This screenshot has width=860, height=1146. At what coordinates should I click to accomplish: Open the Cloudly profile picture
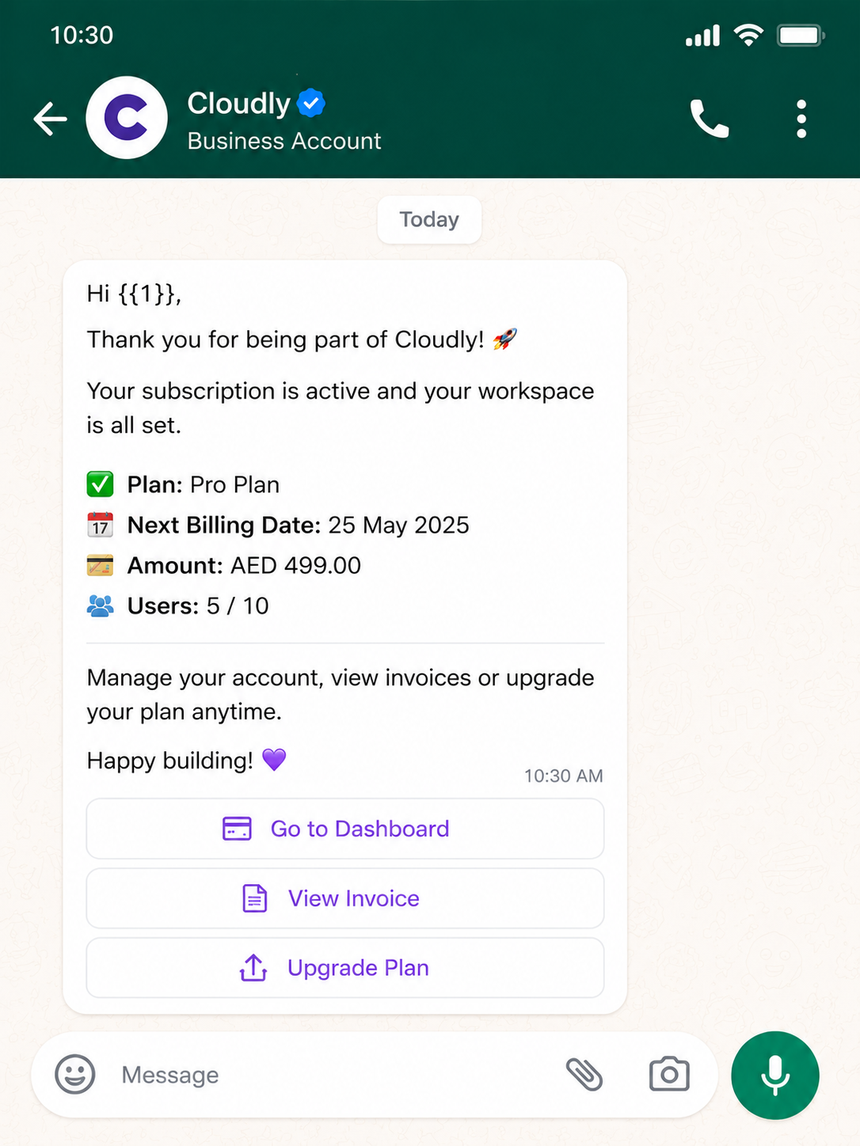[x=126, y=118]
